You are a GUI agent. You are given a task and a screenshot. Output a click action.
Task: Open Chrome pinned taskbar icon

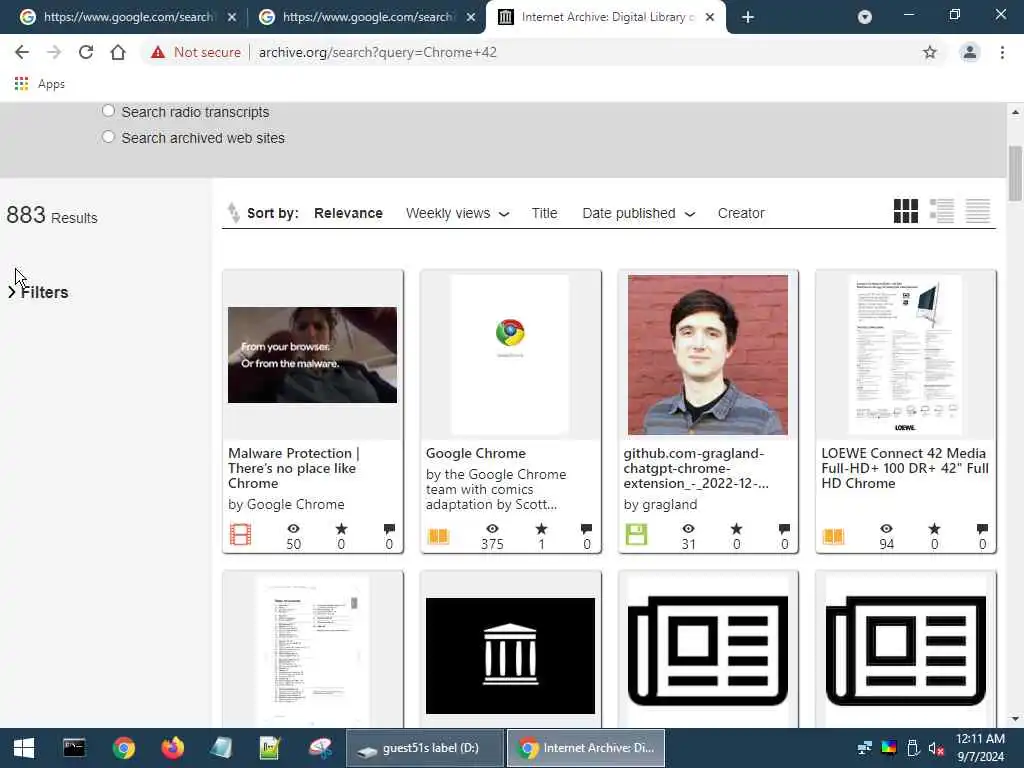123,748
